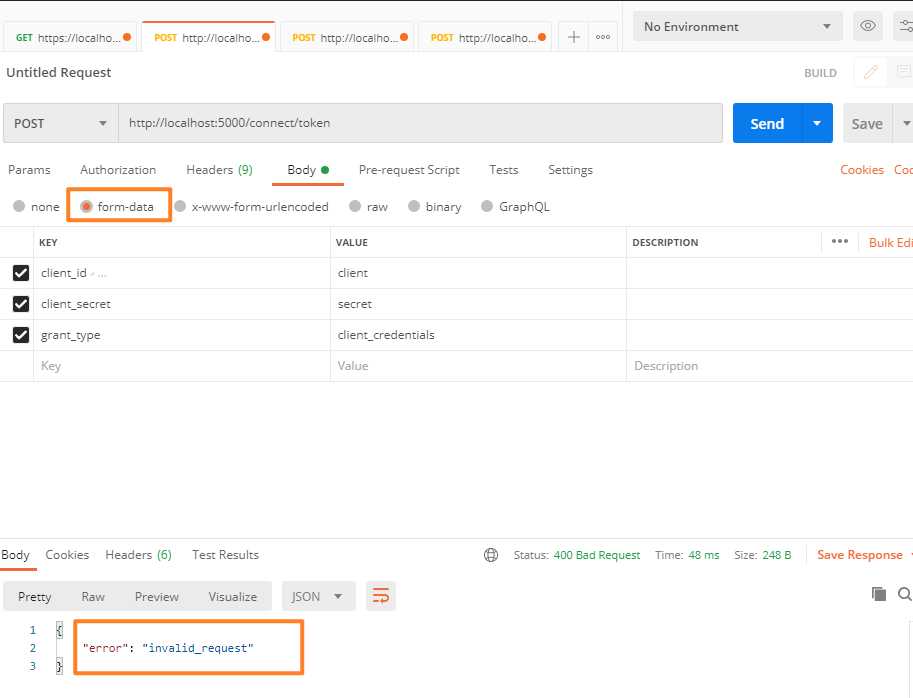Switch response view to Visualize
Image resolution: width=913 pixels, height=698 pixels.
233,597
